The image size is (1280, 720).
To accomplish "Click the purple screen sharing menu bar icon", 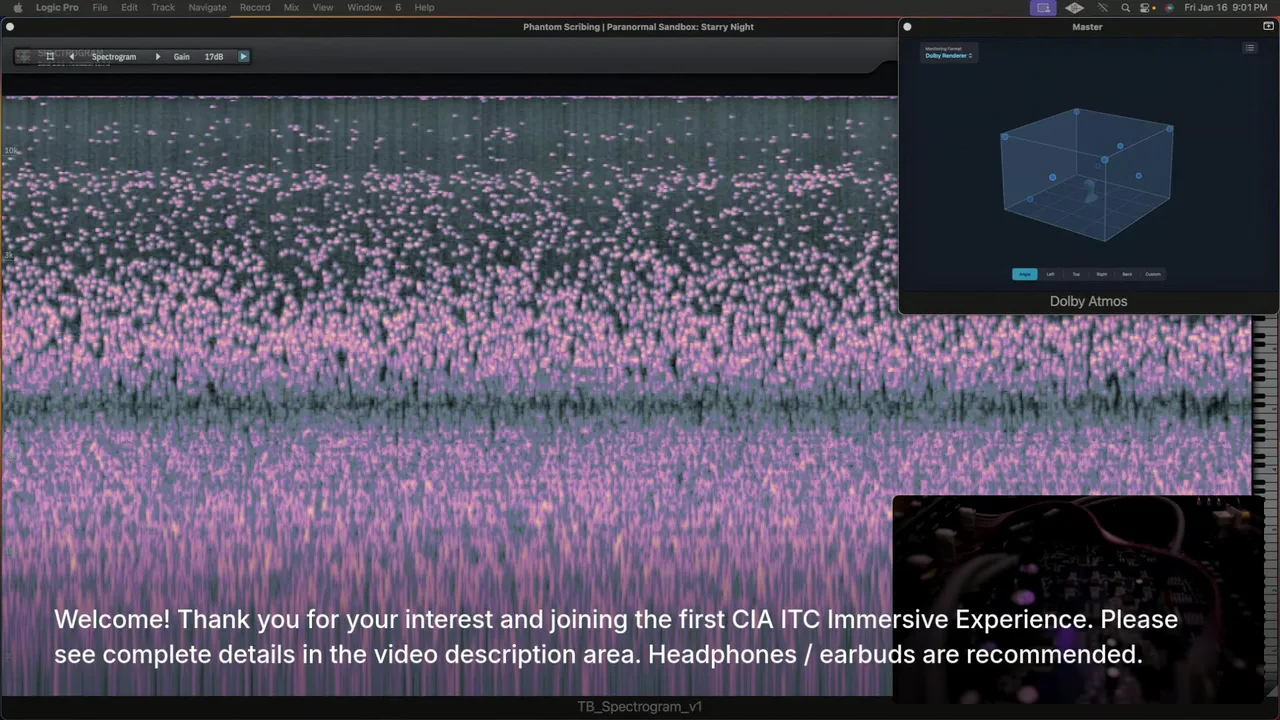I will click(x=1043, y=7).
